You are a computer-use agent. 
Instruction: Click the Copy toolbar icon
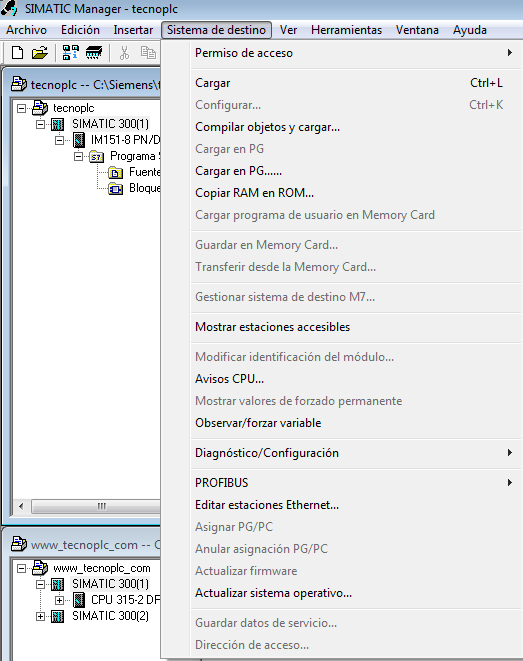148,53
